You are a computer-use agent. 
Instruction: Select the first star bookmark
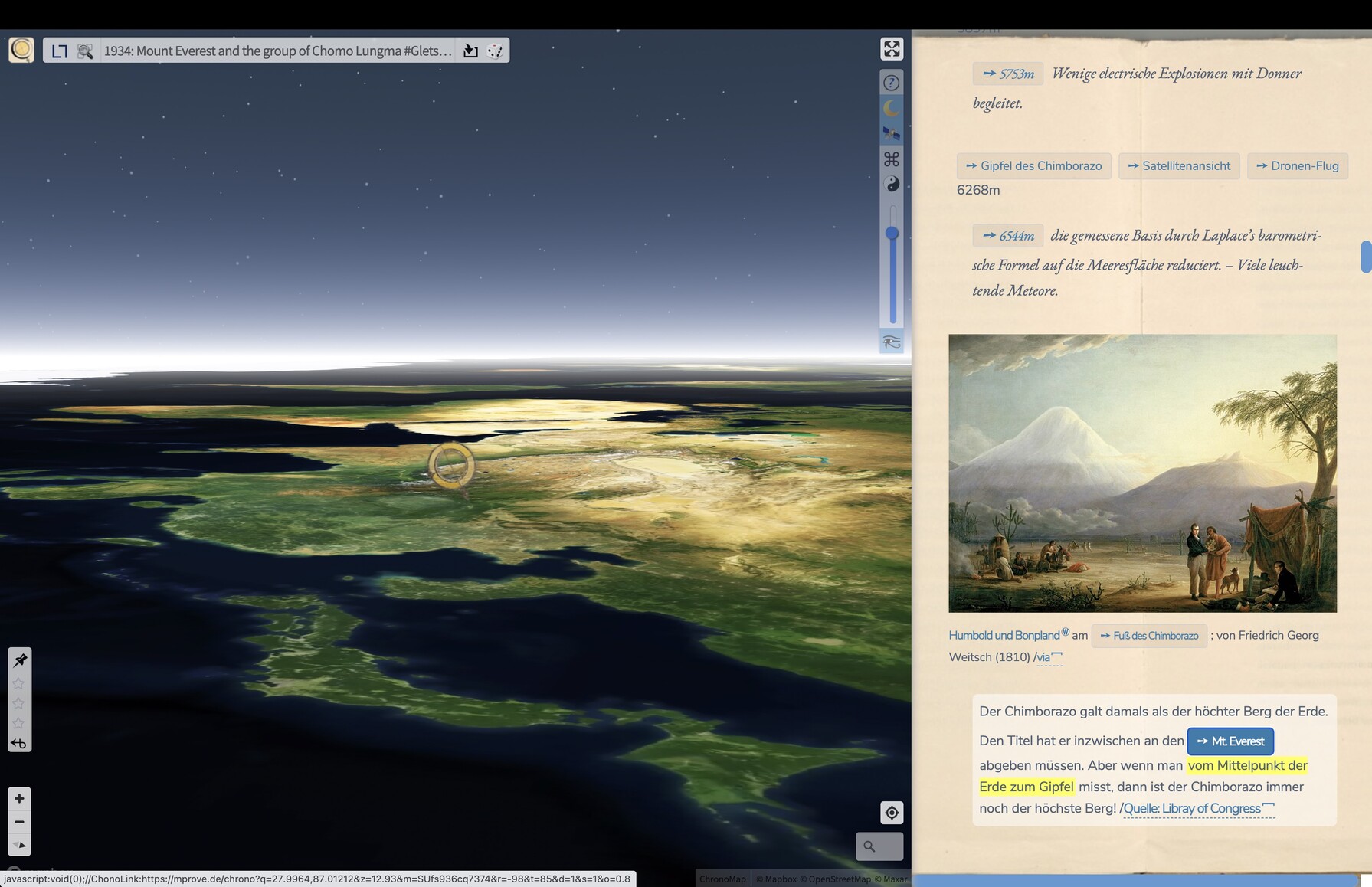18,683
